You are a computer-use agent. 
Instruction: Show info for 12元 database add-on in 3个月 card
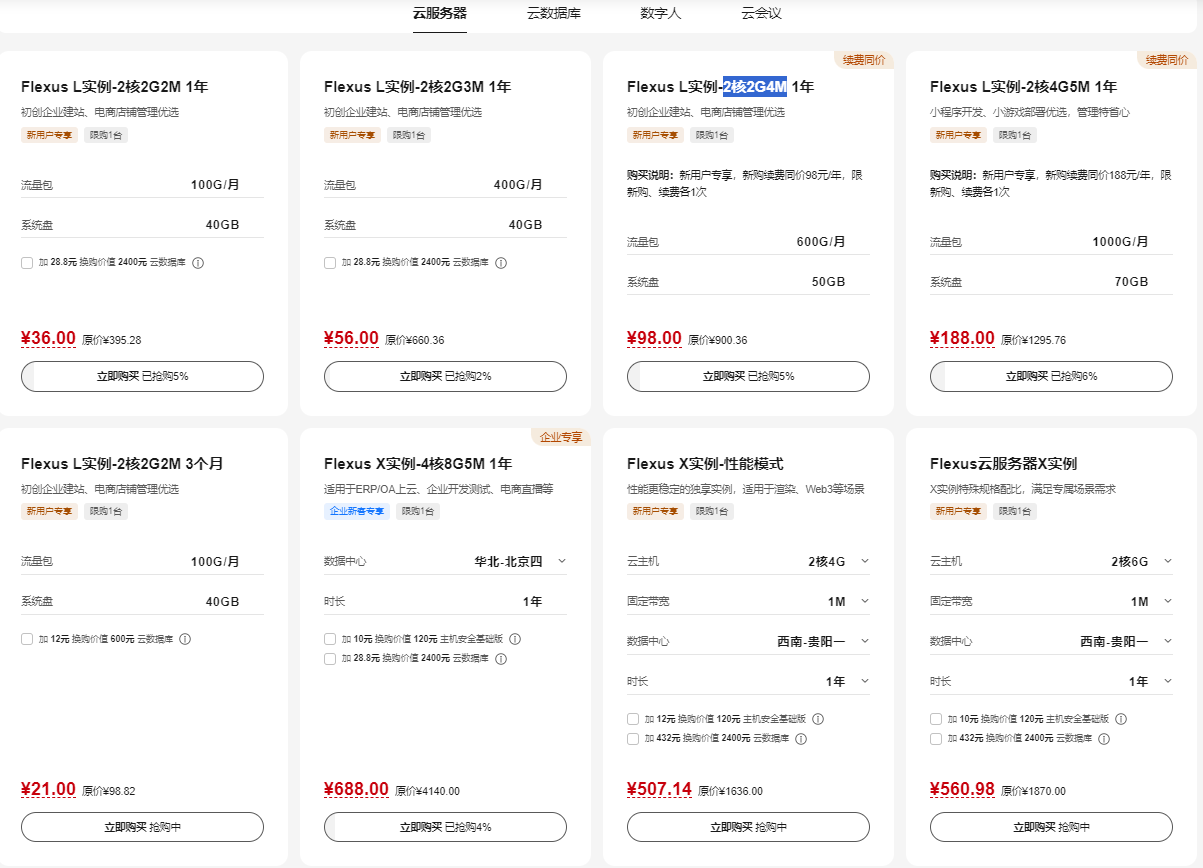coord(185,639)
